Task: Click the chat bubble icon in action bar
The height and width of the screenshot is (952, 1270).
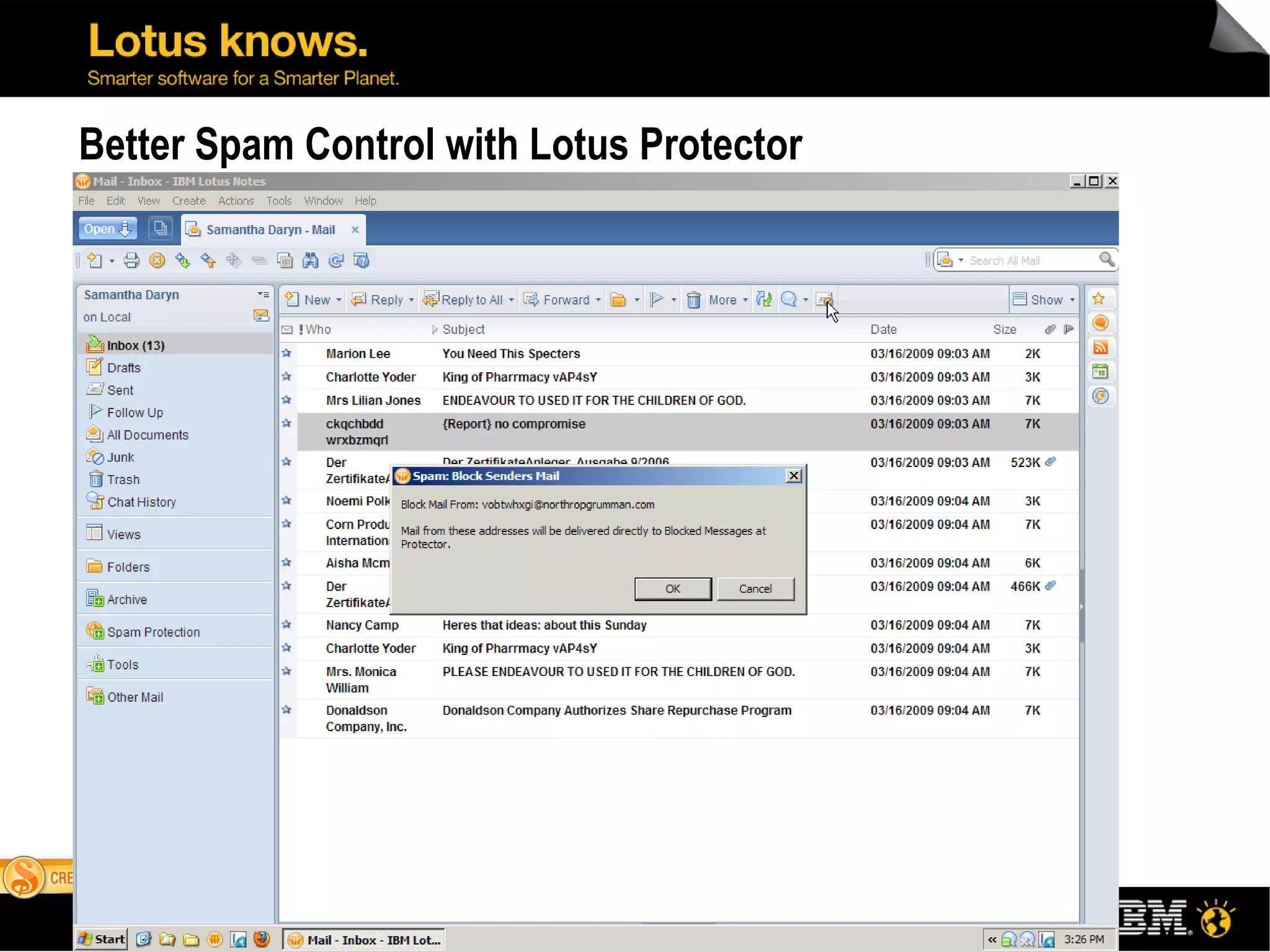Action: tap(788, 300)
